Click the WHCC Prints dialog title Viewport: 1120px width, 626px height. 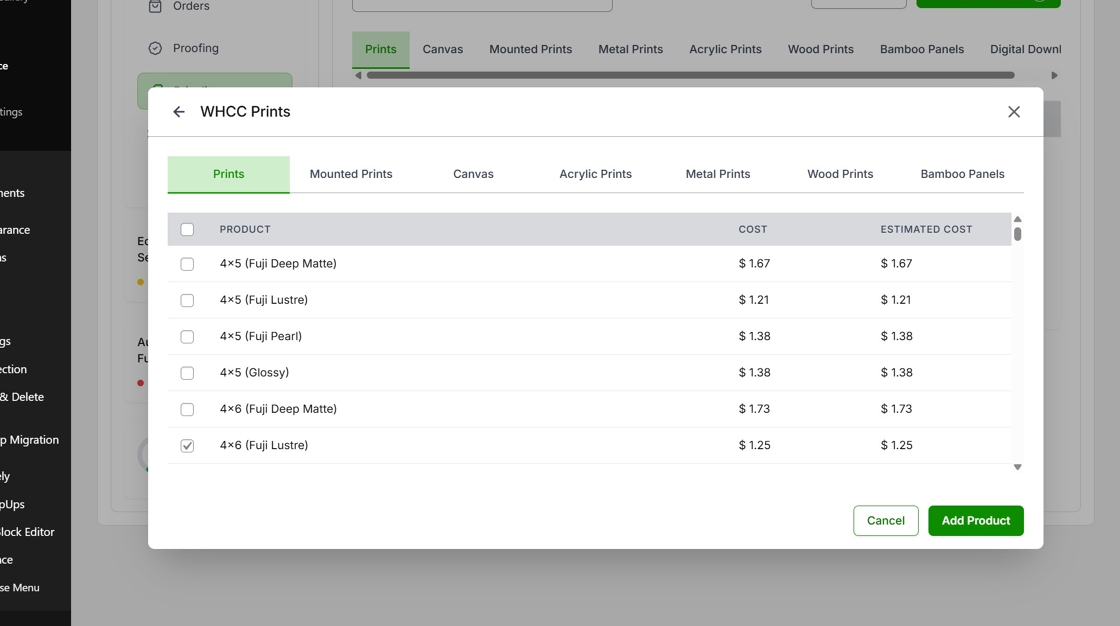click(245, 112)
